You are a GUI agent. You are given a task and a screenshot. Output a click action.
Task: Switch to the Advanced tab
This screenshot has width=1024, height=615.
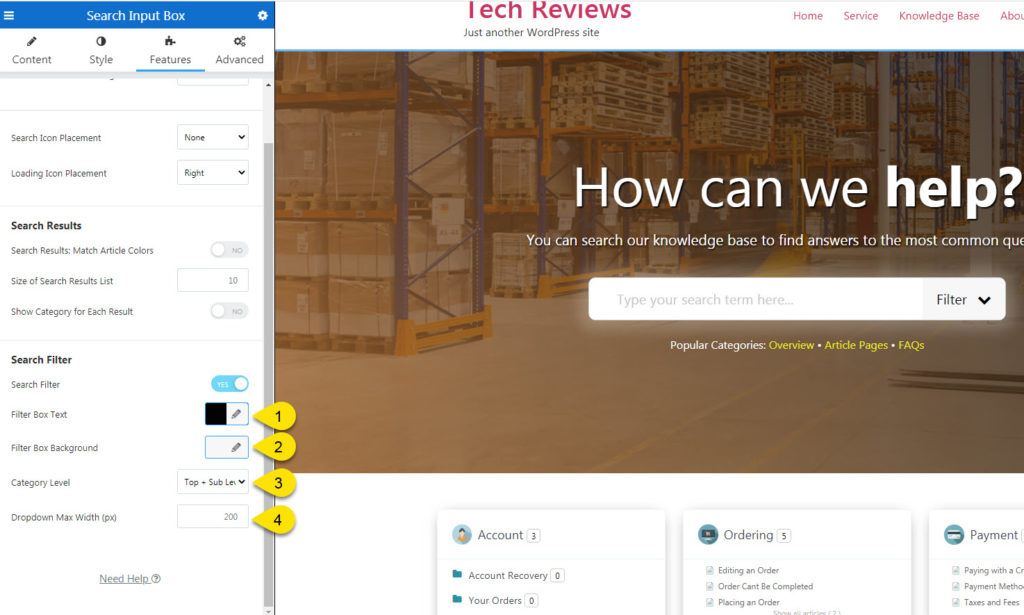click(x=239, y=50)
